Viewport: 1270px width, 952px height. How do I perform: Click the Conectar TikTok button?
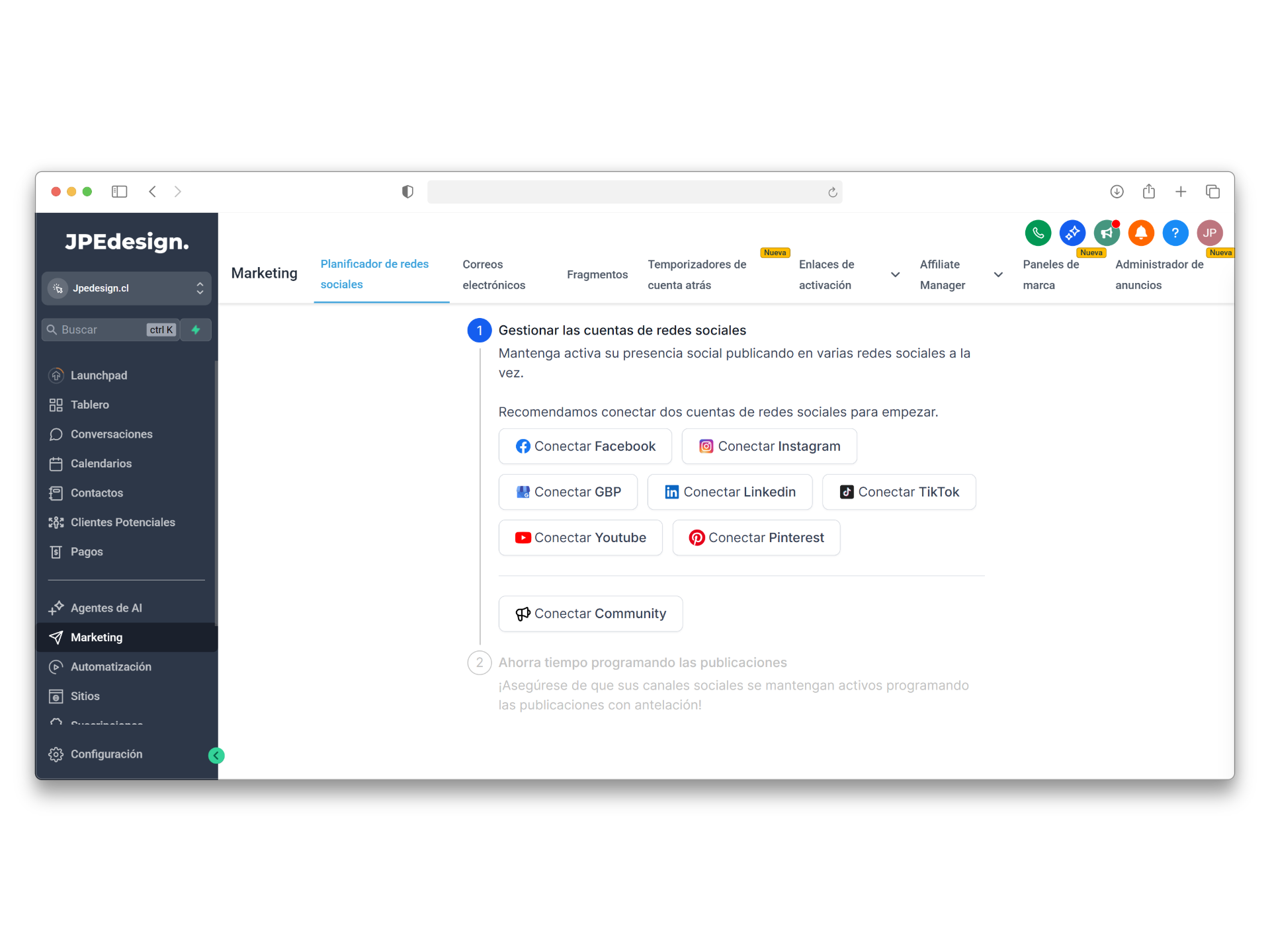tap(898, 492)
